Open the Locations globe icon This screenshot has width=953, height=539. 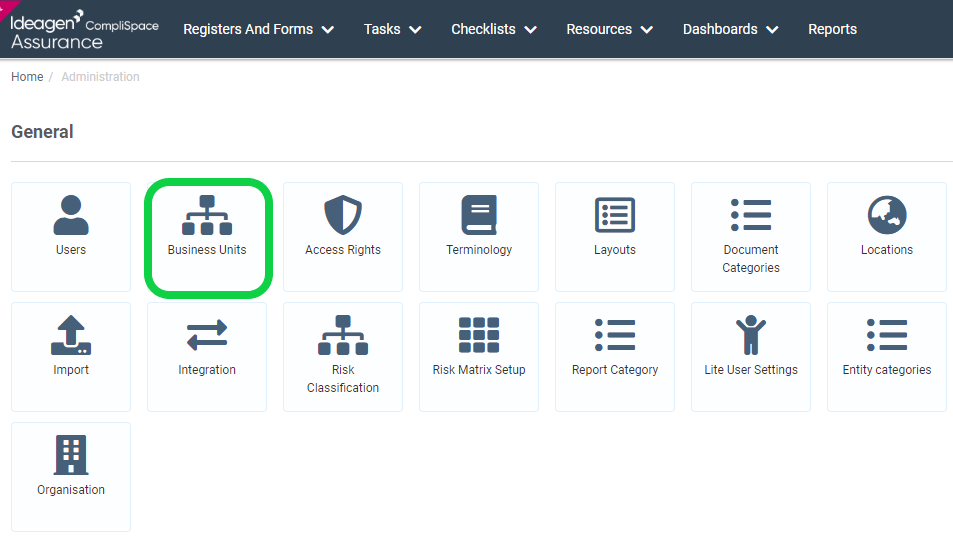click(x=887, y=215)
